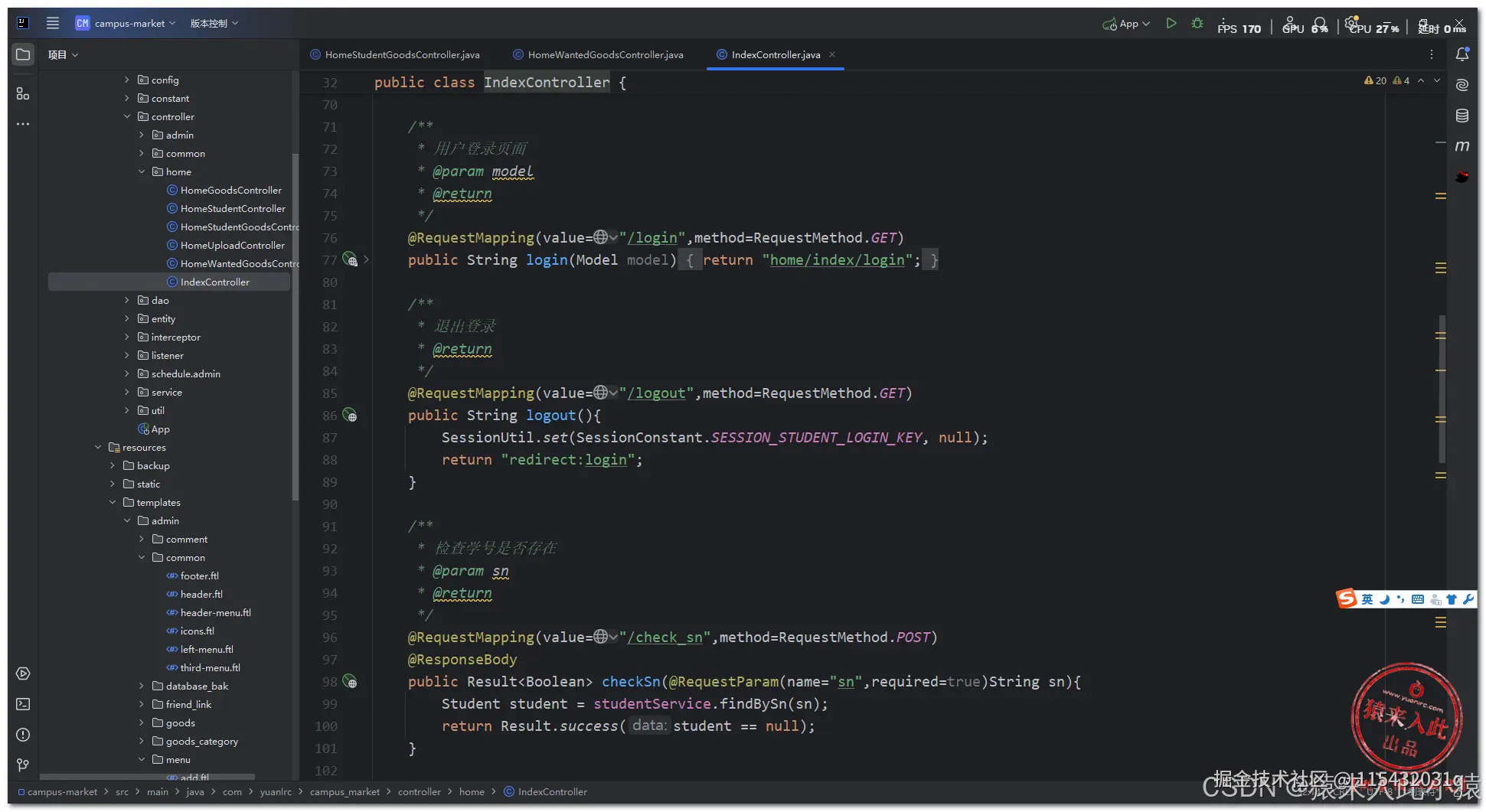Expand the dao package

127,300
